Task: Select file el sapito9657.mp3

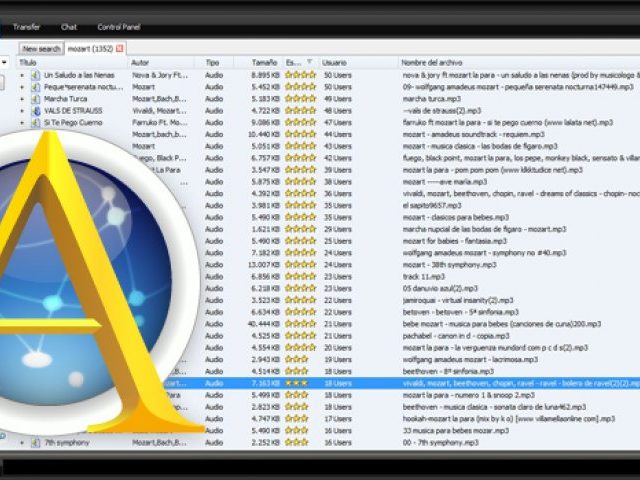Action: click(x=432, y=205)
